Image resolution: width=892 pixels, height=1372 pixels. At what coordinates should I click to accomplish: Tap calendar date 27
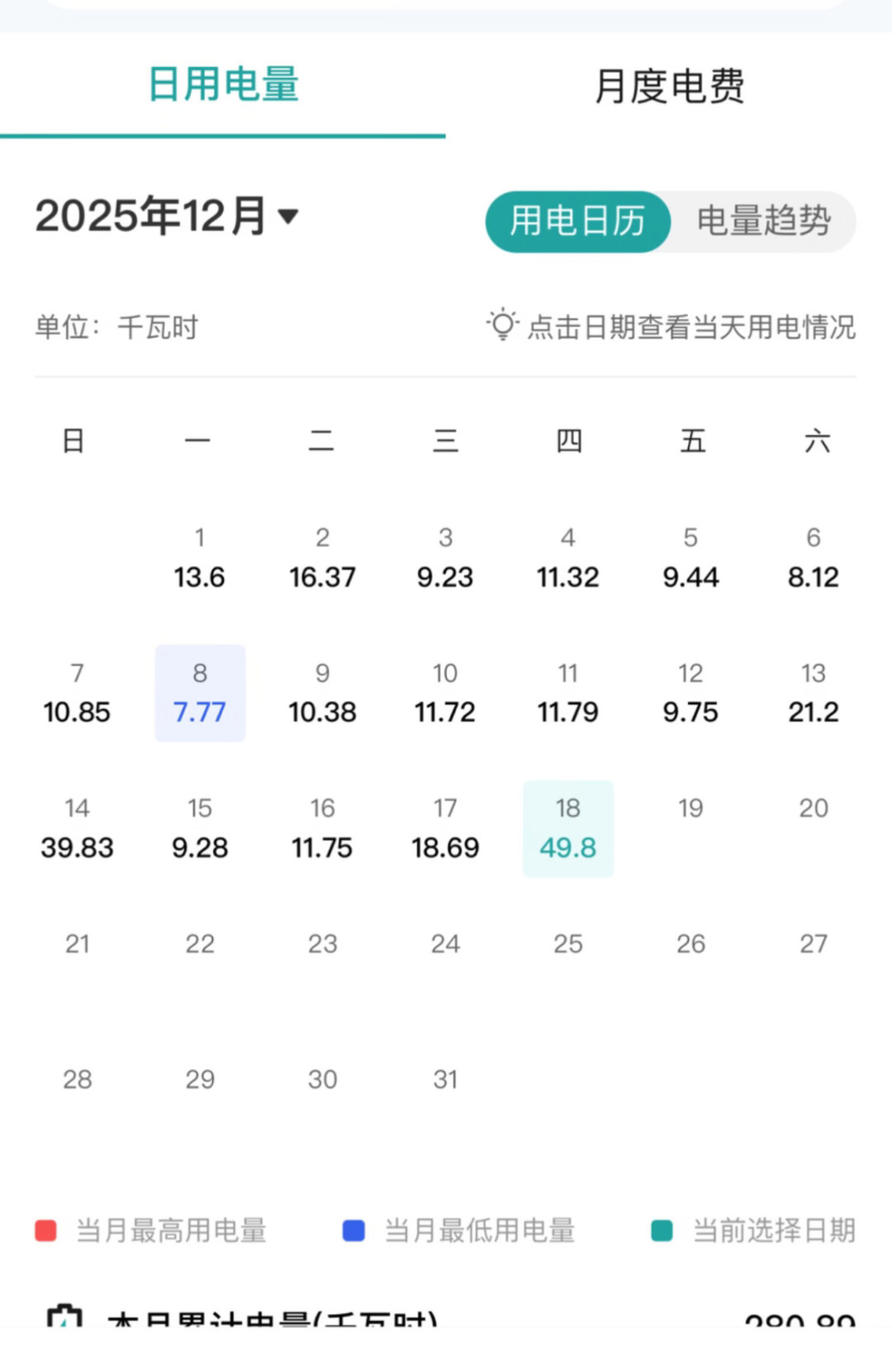click(x=814, y=944)
